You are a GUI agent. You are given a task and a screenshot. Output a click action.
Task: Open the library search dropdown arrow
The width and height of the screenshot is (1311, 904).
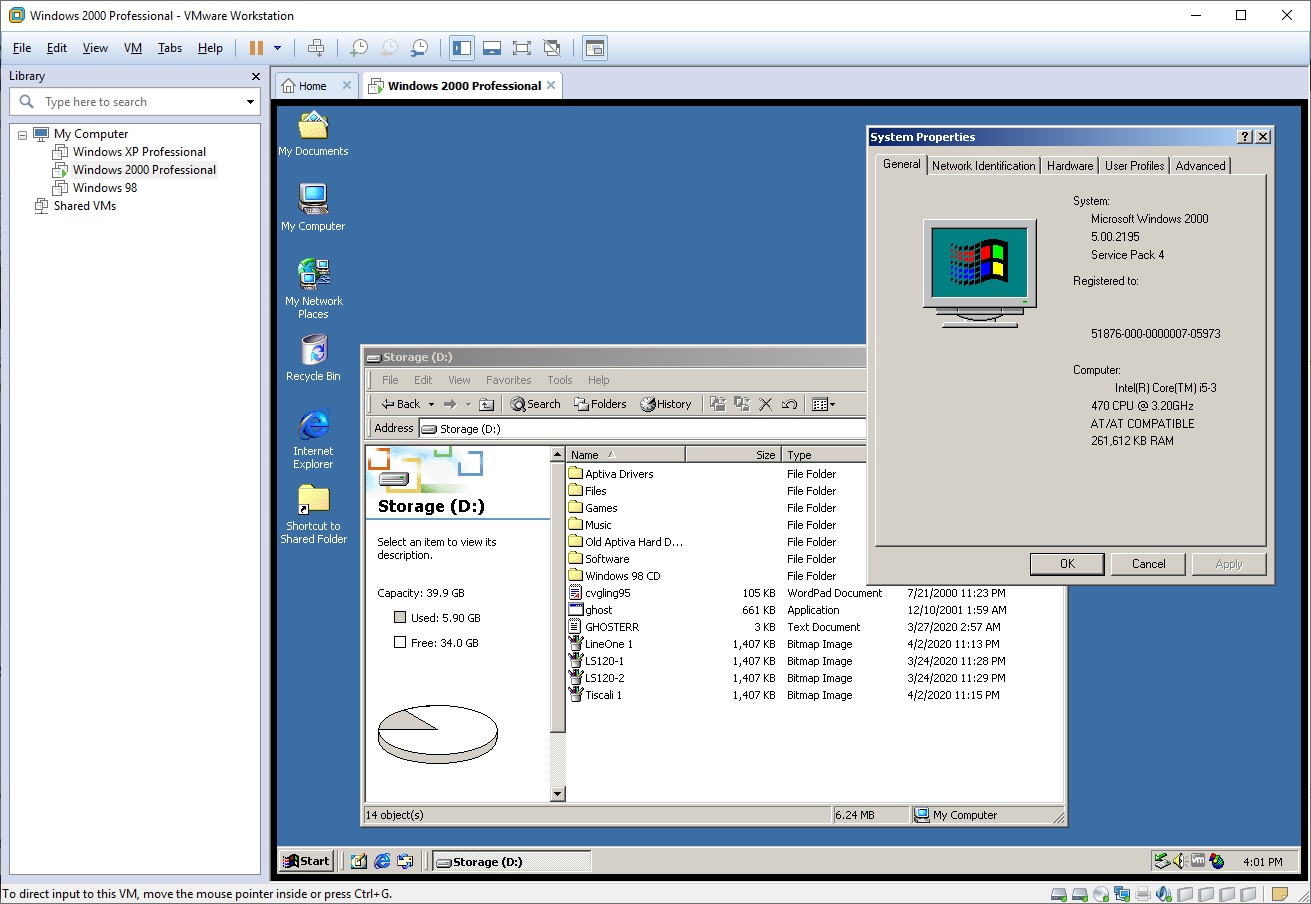[x=250, y=102]
